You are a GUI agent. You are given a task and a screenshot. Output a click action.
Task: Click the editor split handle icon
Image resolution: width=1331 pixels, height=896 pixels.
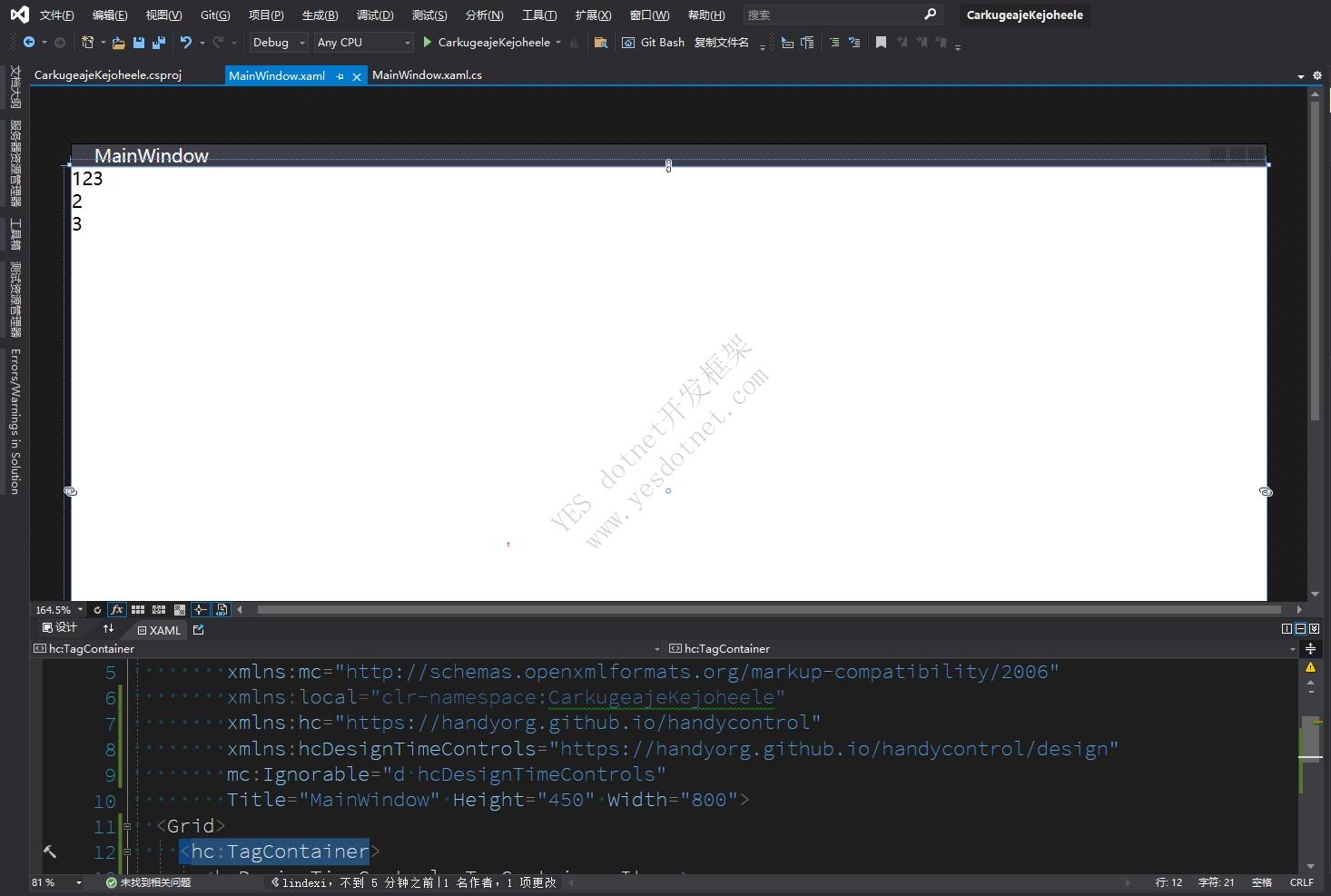pos(1310,649)
